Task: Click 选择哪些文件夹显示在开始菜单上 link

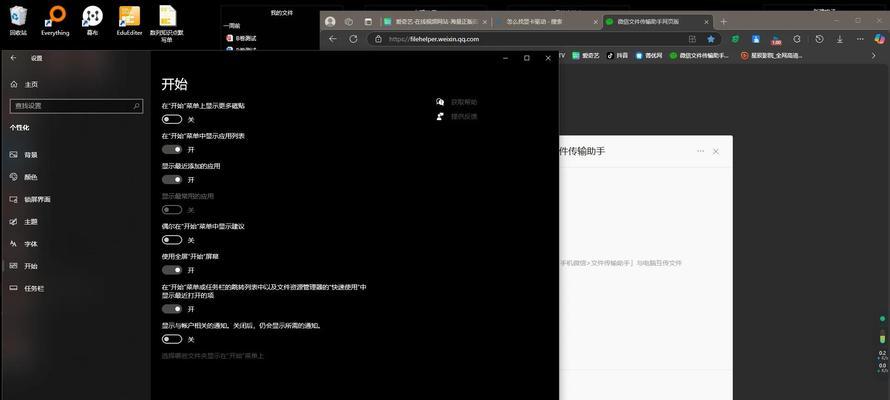Action: point(212,355)
